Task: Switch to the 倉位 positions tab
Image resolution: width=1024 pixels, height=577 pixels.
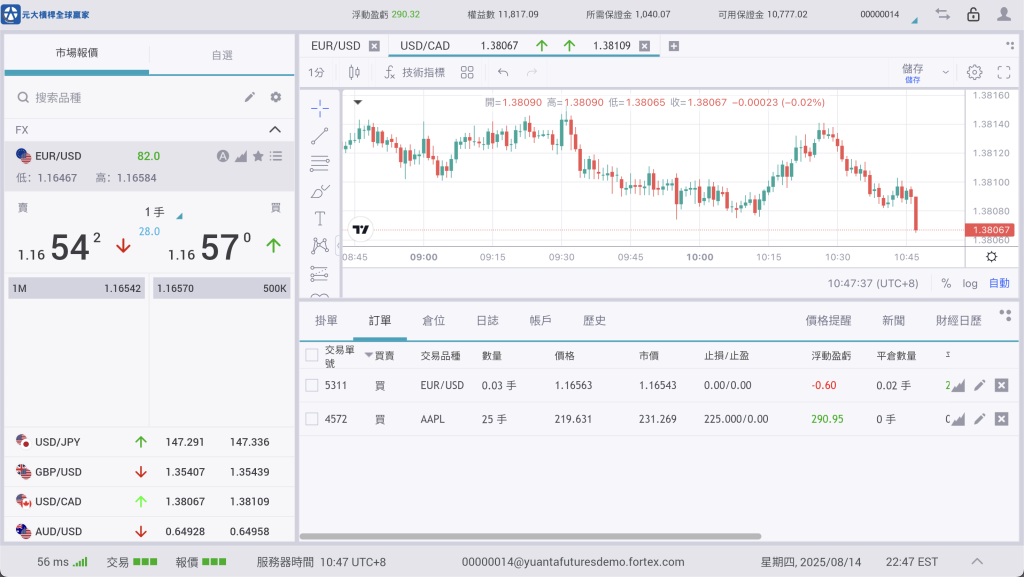Action: 434,320
